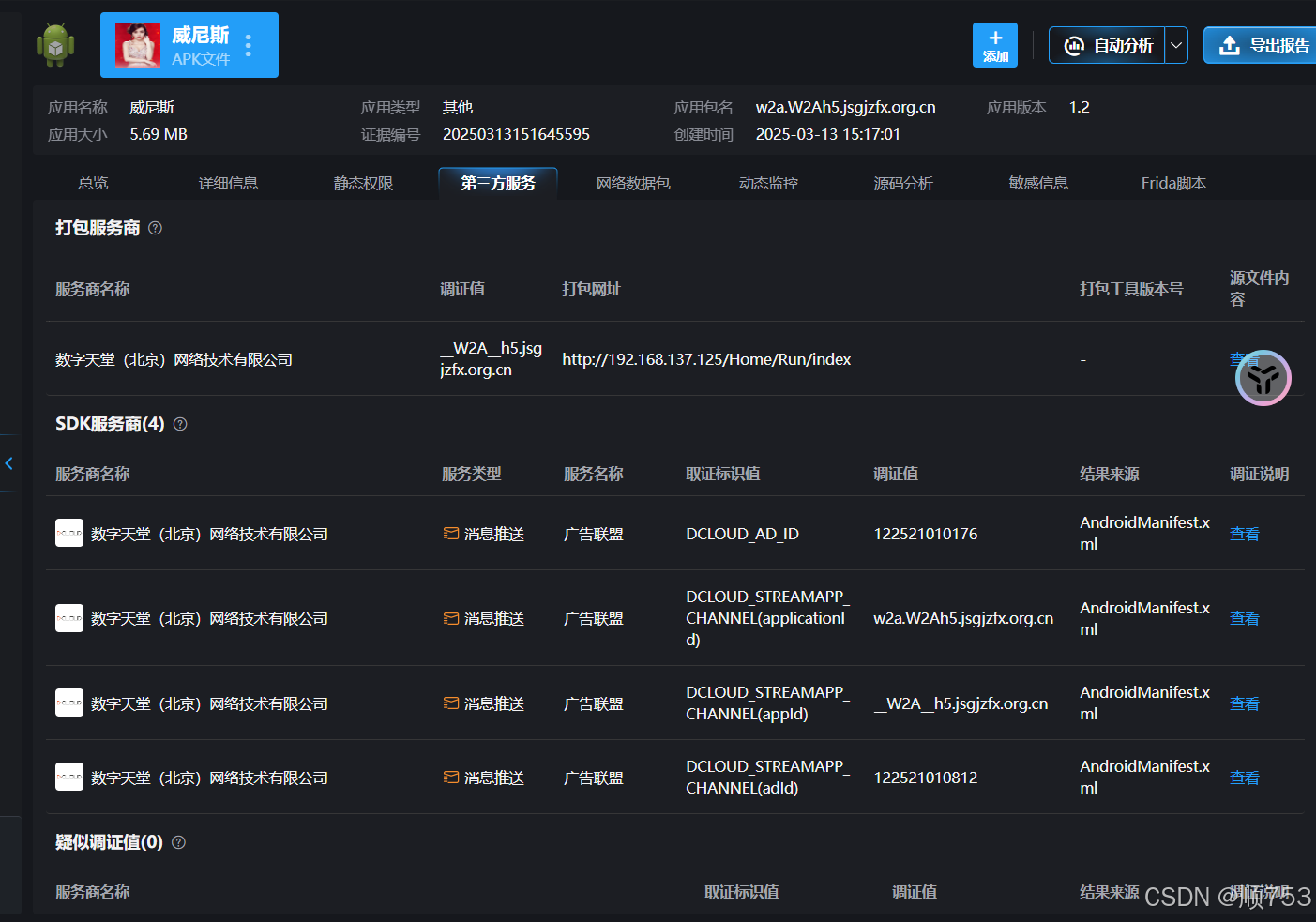
Task: Expand the collapsed left sidebar arrow
Action: coord(9,463)
